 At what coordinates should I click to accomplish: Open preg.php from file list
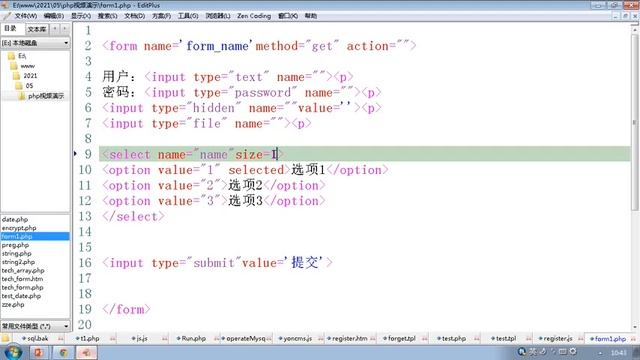click(15, 245)
